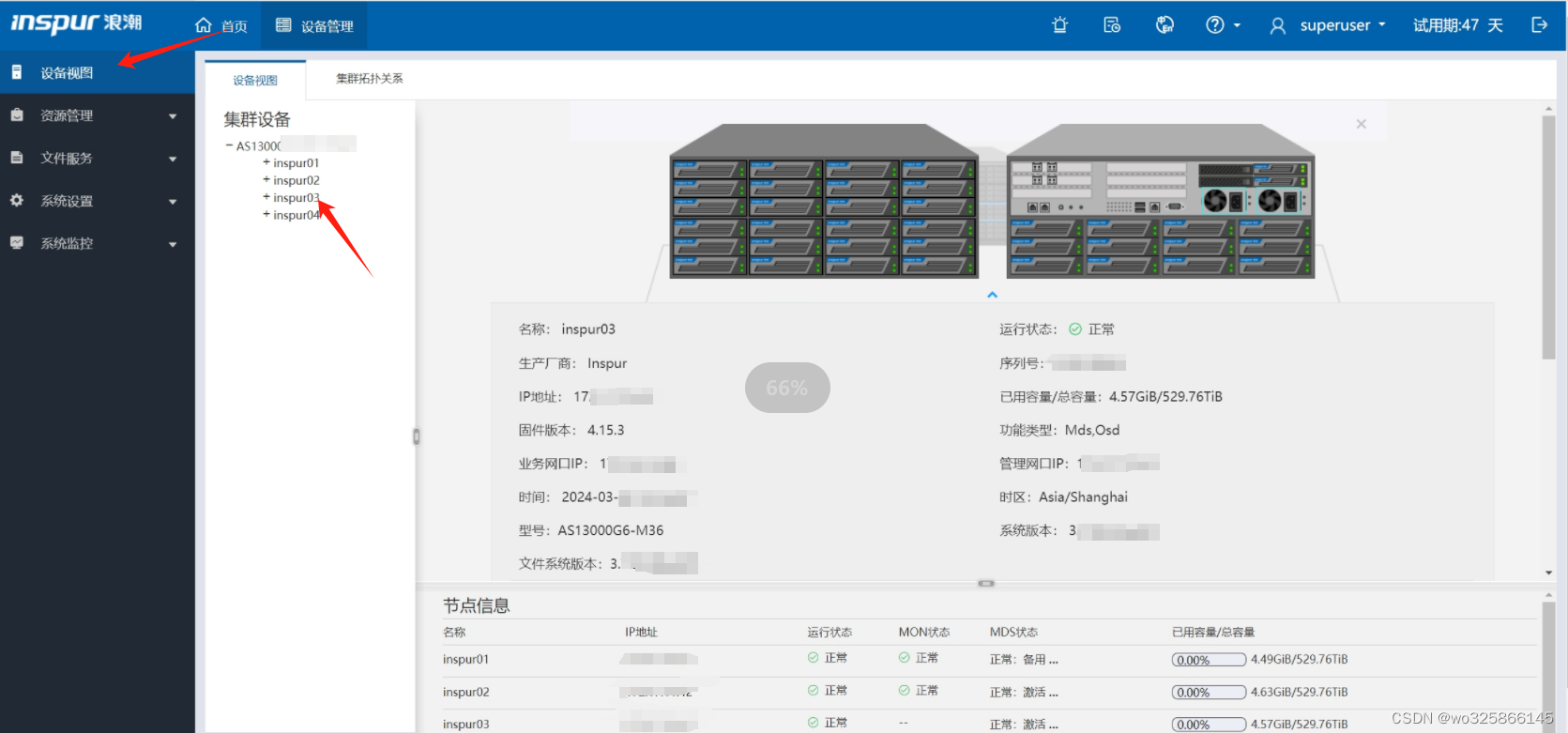Click the 文件服务 document icon
The width and height of the screenshot is (1568, 733).
point(17,158)
